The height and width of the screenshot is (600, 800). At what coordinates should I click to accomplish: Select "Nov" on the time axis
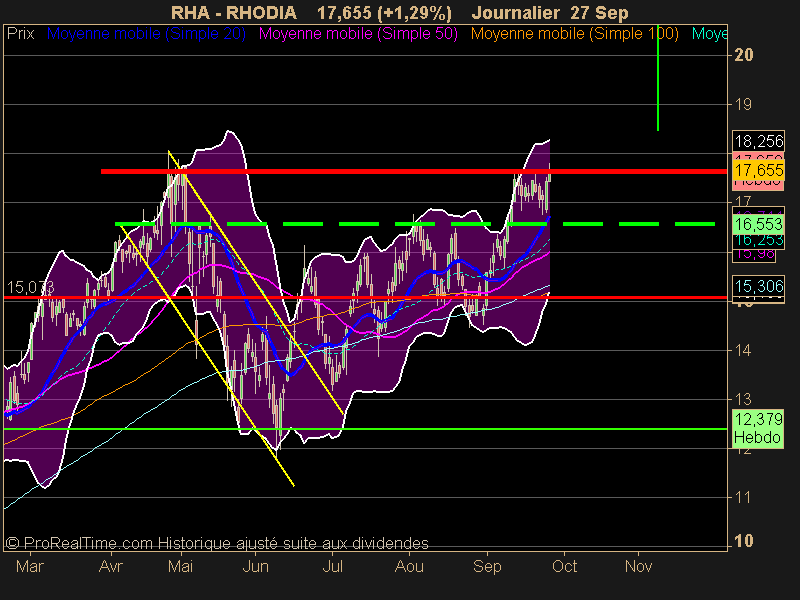tap(638, 566)
